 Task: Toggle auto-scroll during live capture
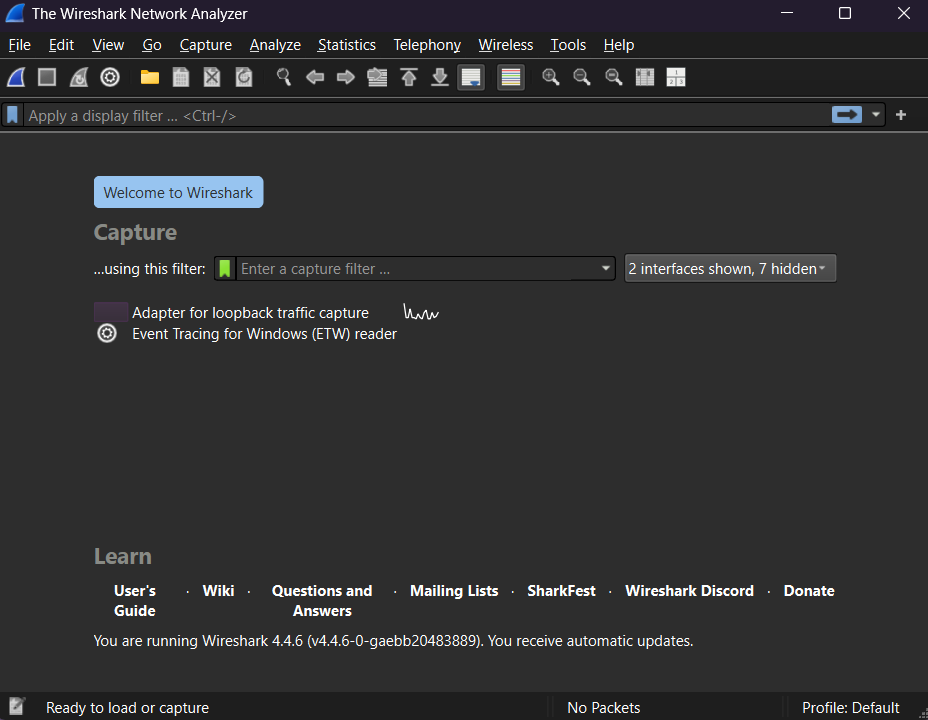click(x=471, y=78)
